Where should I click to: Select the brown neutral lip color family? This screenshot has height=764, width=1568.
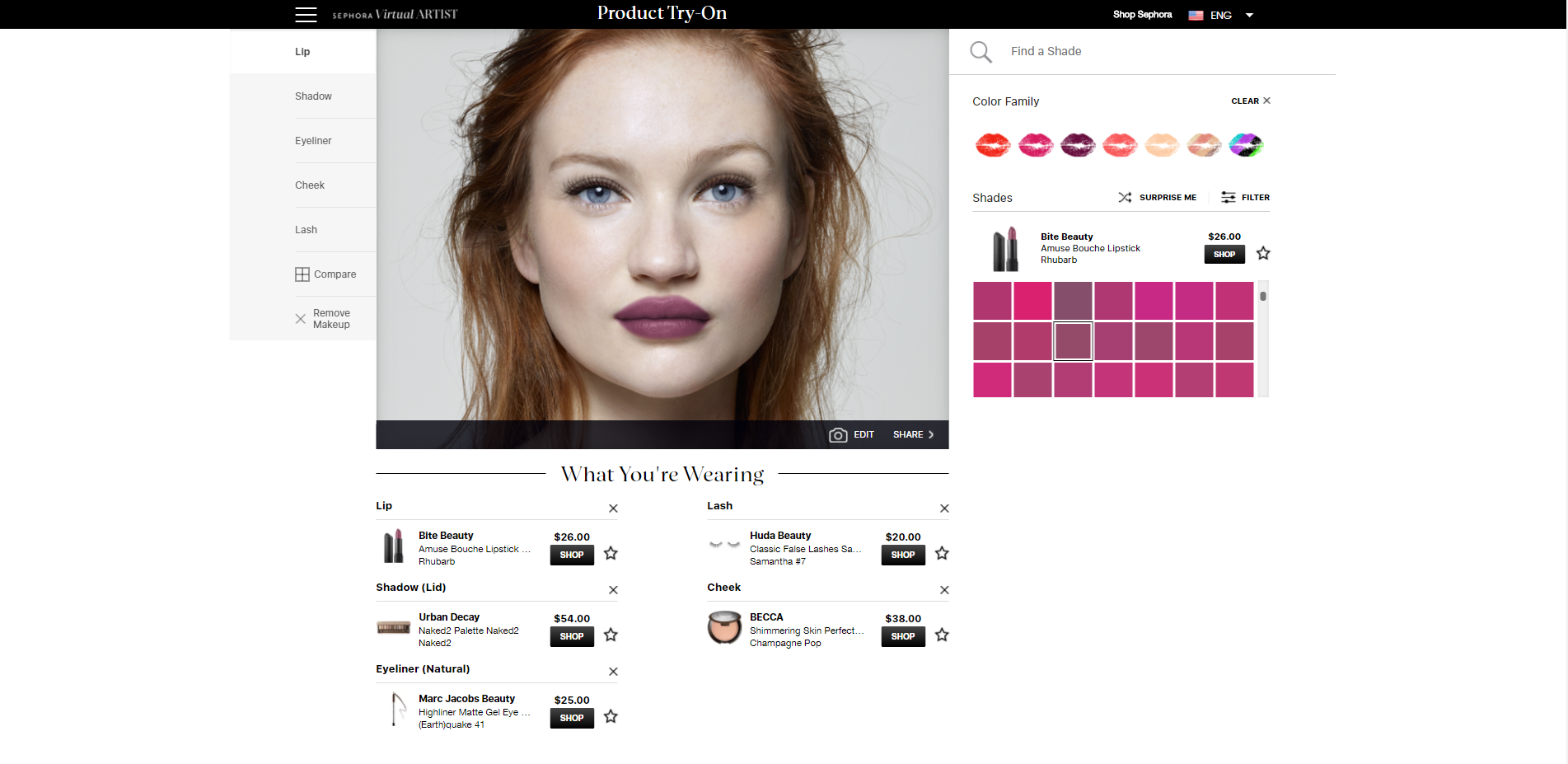[1204, 145]
